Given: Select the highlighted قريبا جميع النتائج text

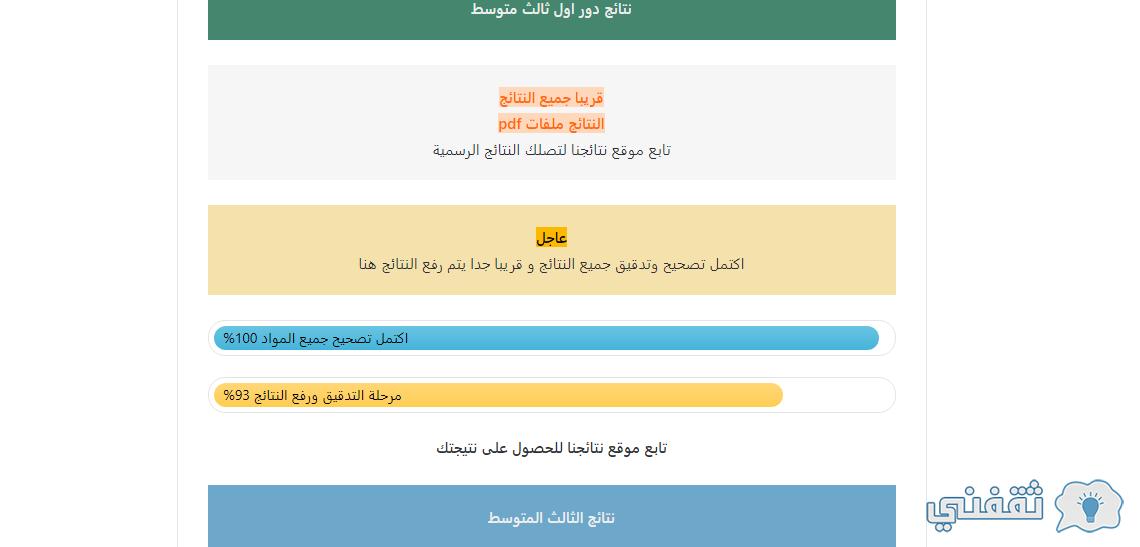Looking at the screenshot, I should [x=551, y=97].
